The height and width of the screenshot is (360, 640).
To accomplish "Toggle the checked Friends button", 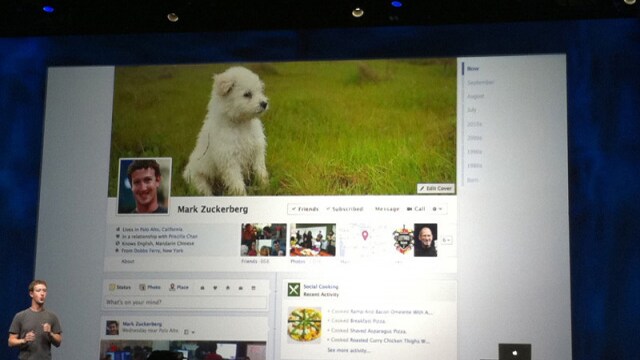I will click(304, 209).
